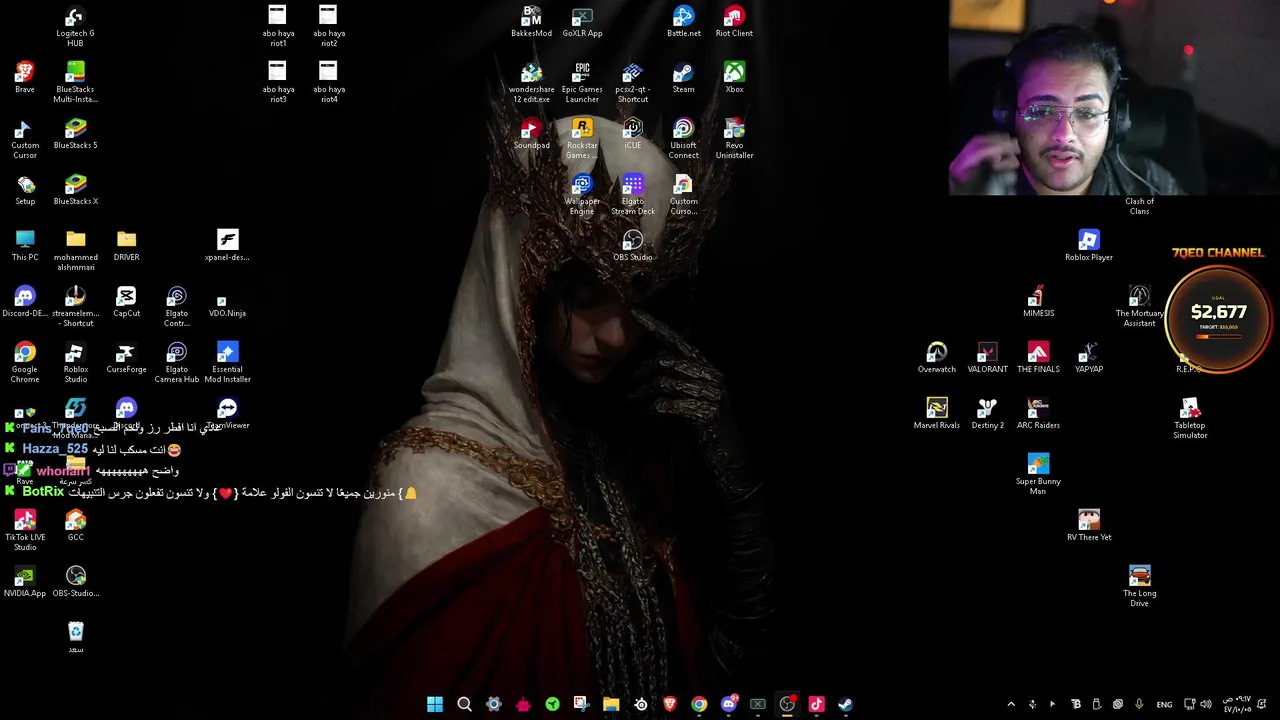Launch Roblox Studio from the desktop
This screenshot has height=720, width=1280.
tap(75, 362)
